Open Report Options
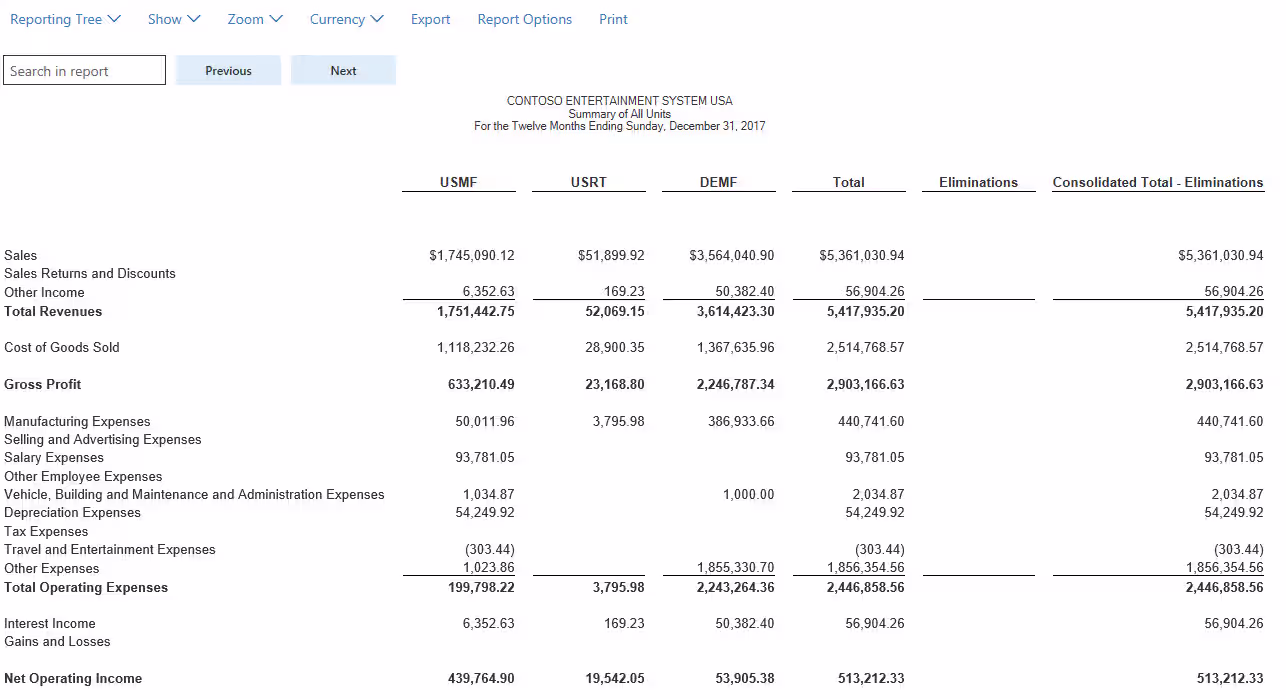Image resolution: width=1286 pixels, height=699 pixels. 524,19
